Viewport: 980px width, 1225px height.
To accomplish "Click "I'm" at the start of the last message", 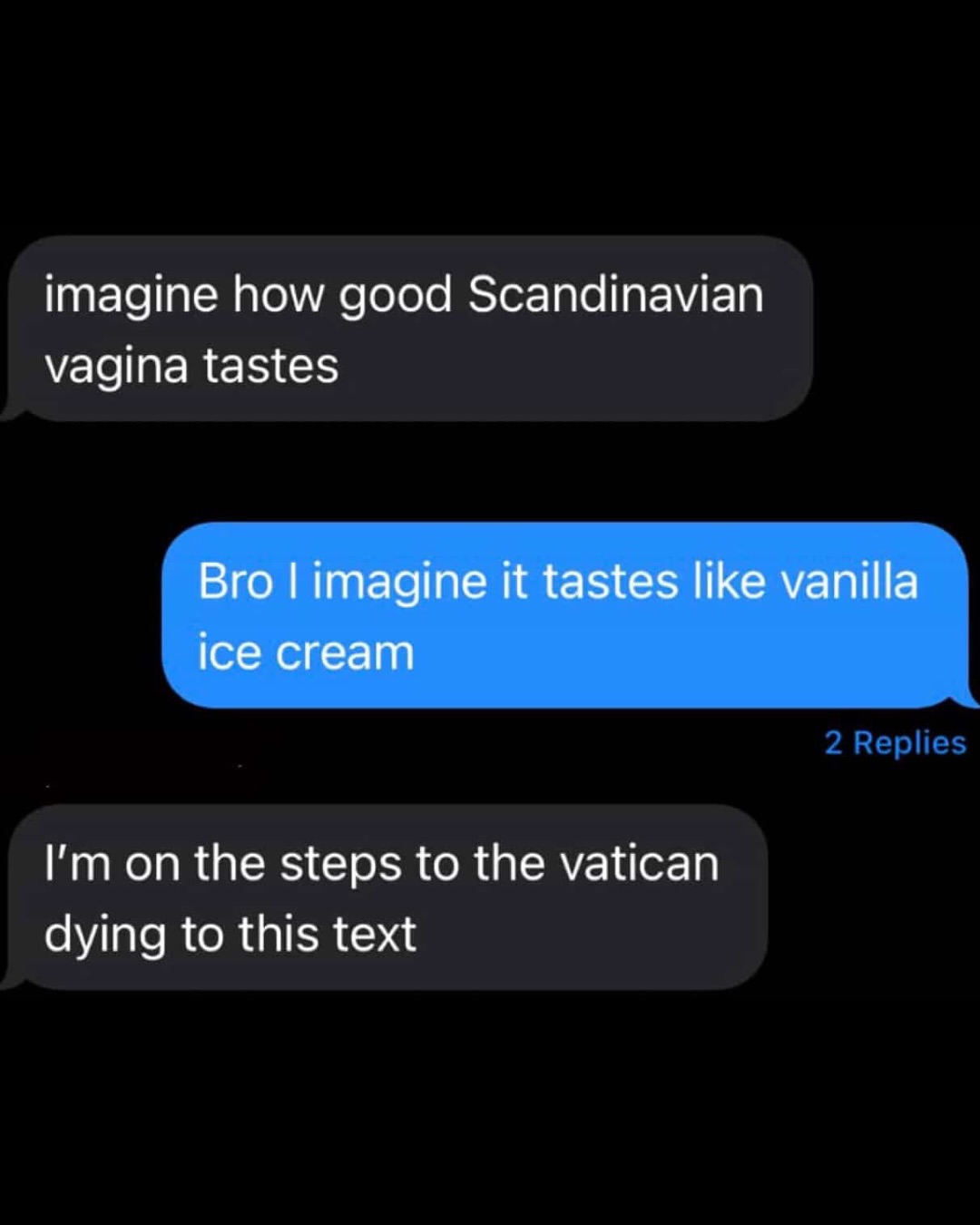I will (77, 864).
